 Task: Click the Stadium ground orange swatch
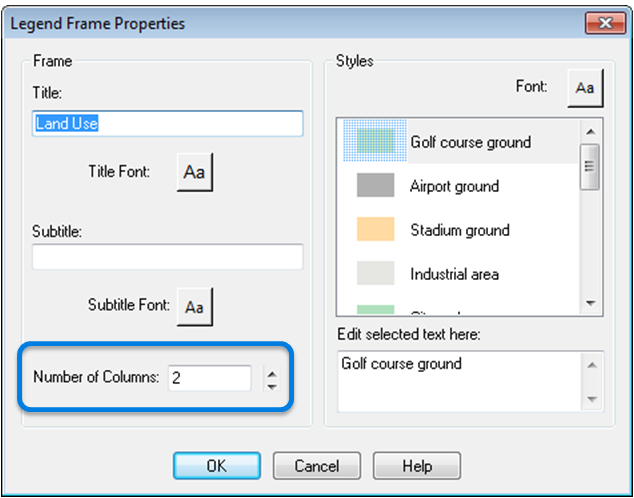(375, 229)
